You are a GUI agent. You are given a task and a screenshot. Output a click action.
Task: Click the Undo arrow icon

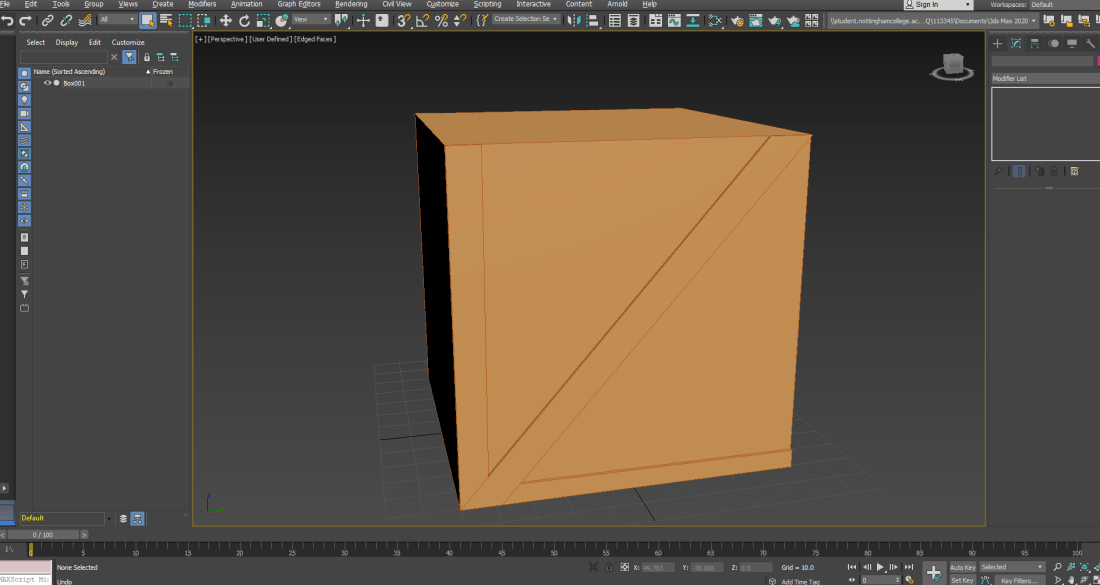(8, 20)
